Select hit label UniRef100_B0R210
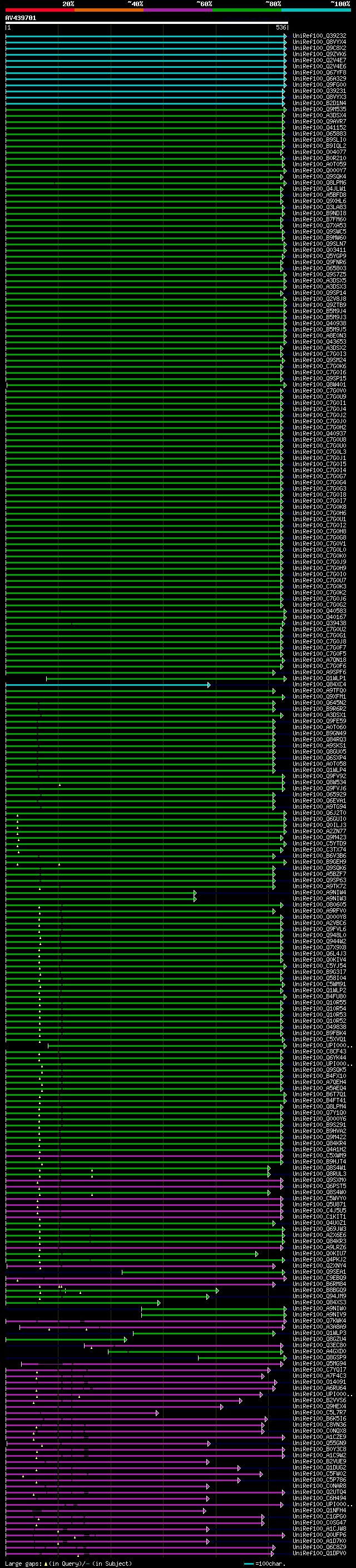The height and width of the screenshot is (1568, 356). [319, 159]
